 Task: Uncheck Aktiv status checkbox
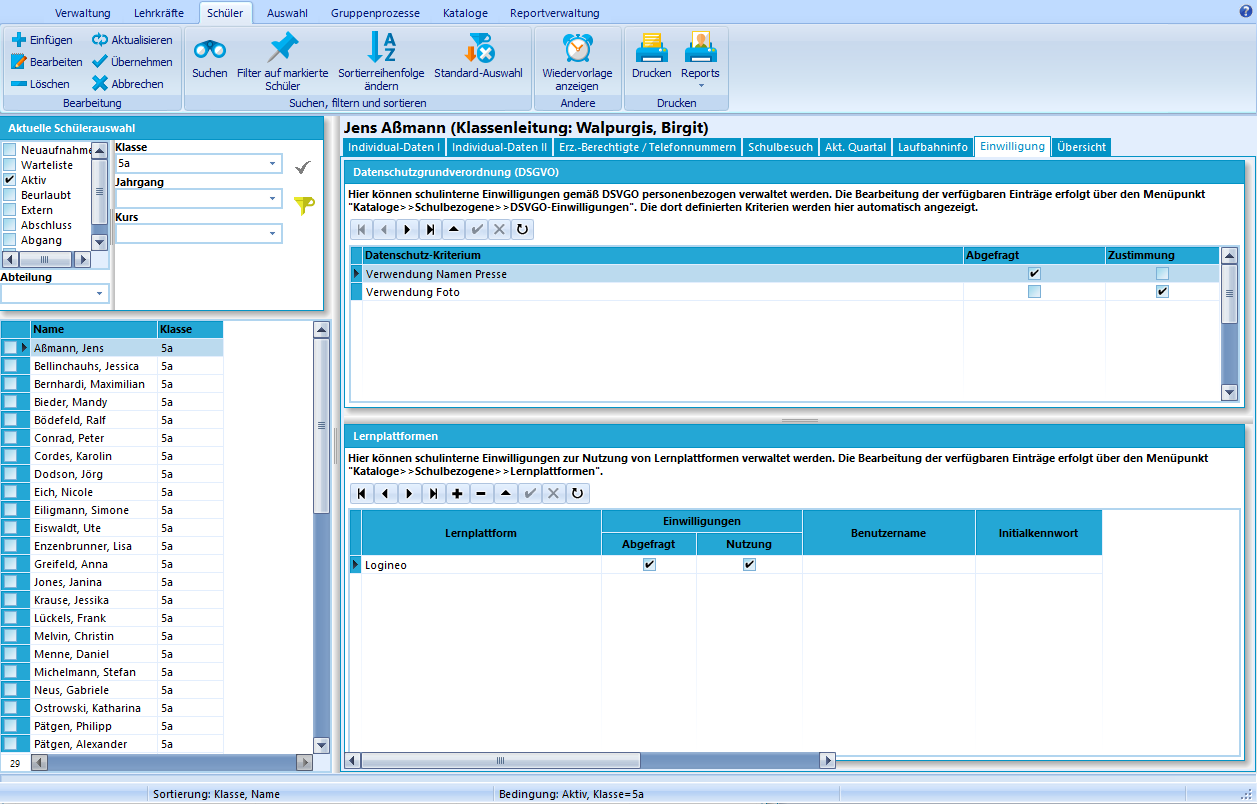9,180
